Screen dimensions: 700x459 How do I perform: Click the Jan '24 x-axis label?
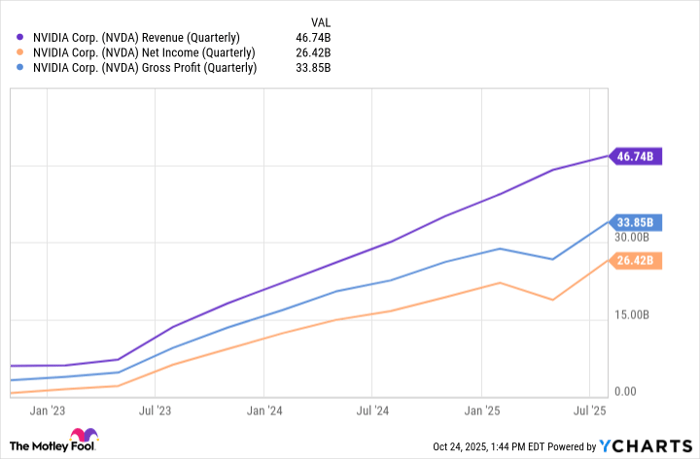tap(264, 411)
